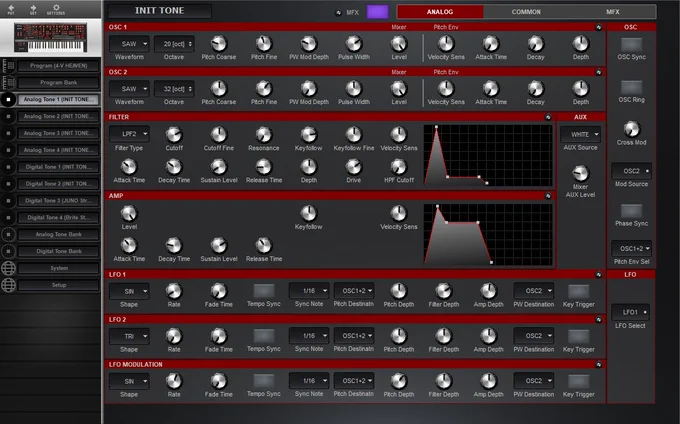Click the OSC 2 section round icon
The height and width of the screenshot is (424, 680).
[598, 72]
